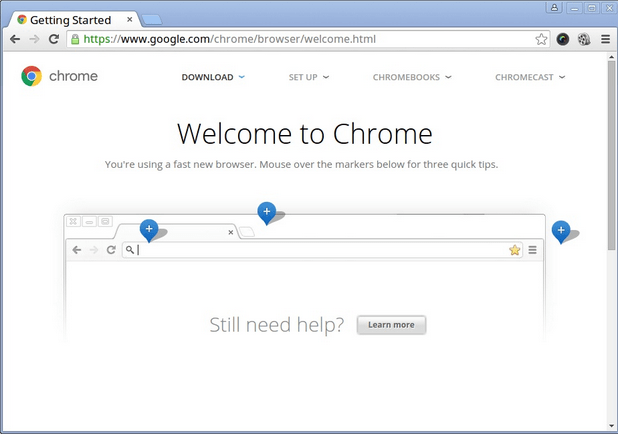Expand the DOWNLOAD chevron arrow
The width and height of the screenshot is (618, 434).
[x=242, y=77]
